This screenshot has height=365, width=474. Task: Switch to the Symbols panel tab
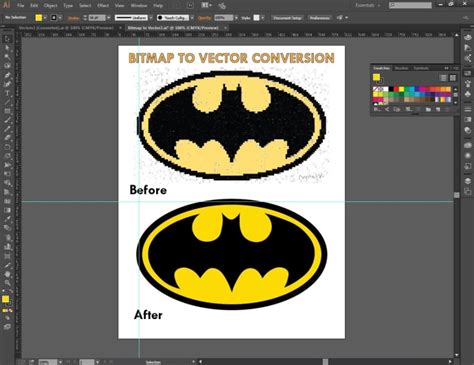(421, 68)
